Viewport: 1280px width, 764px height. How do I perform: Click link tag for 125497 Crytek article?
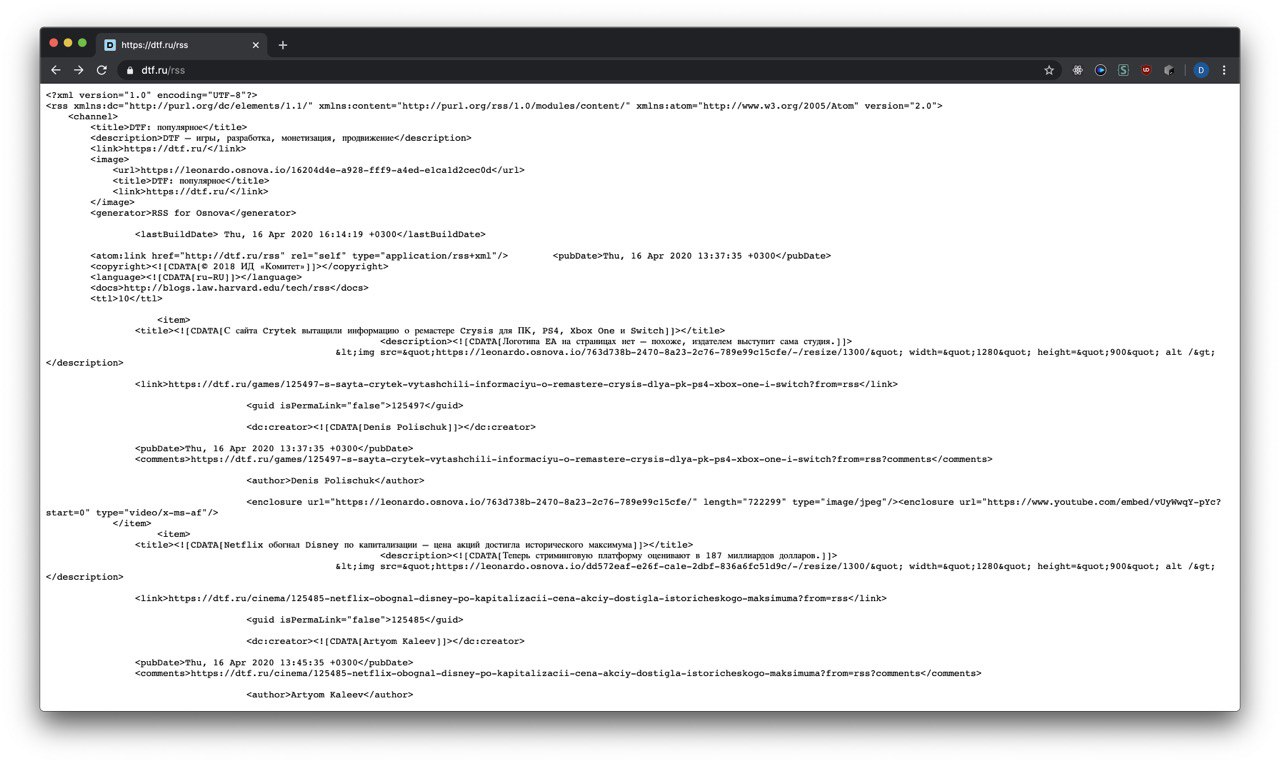[516, 384]
